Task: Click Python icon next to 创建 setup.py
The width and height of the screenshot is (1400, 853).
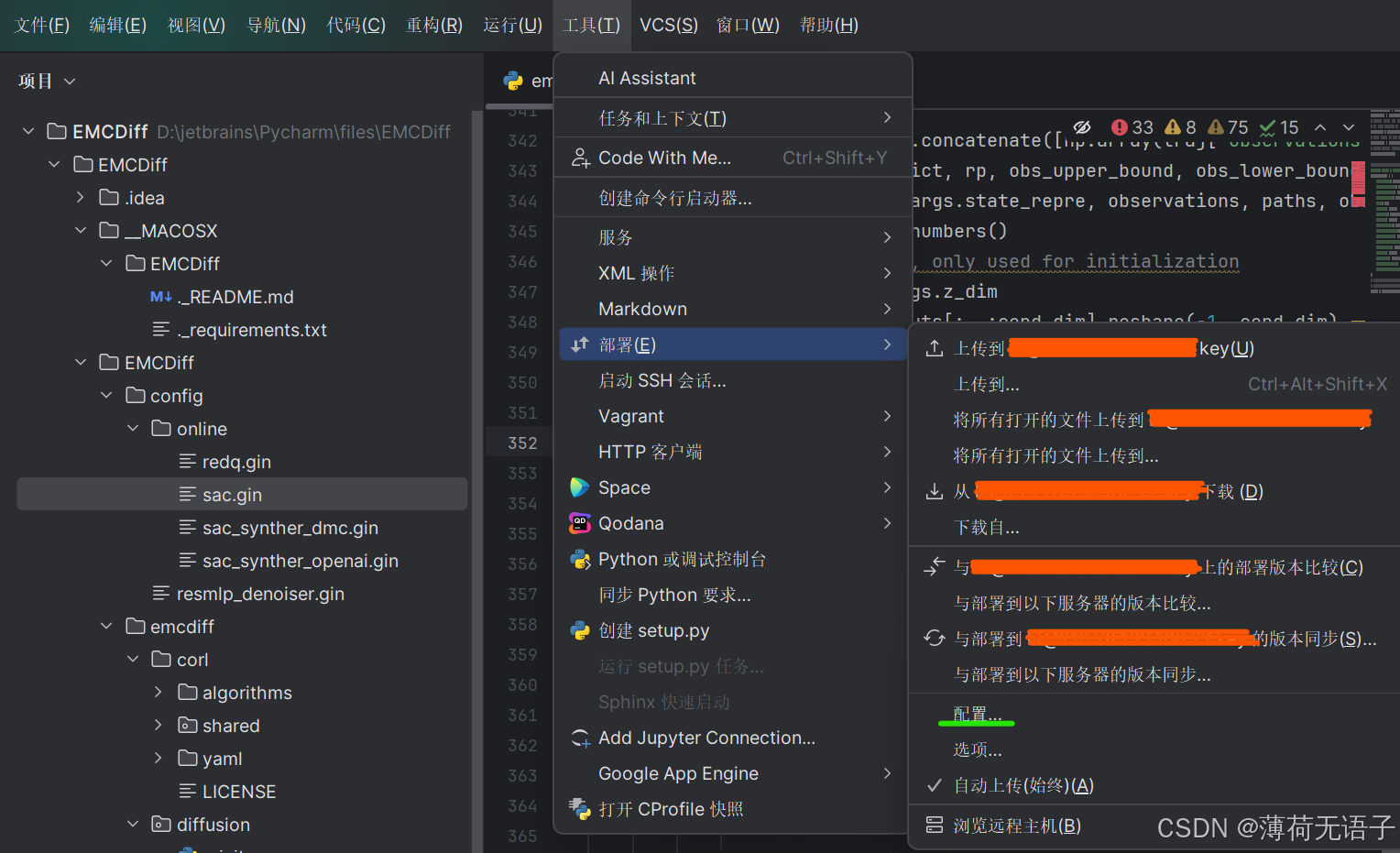Action: click(x=580, y=630)
